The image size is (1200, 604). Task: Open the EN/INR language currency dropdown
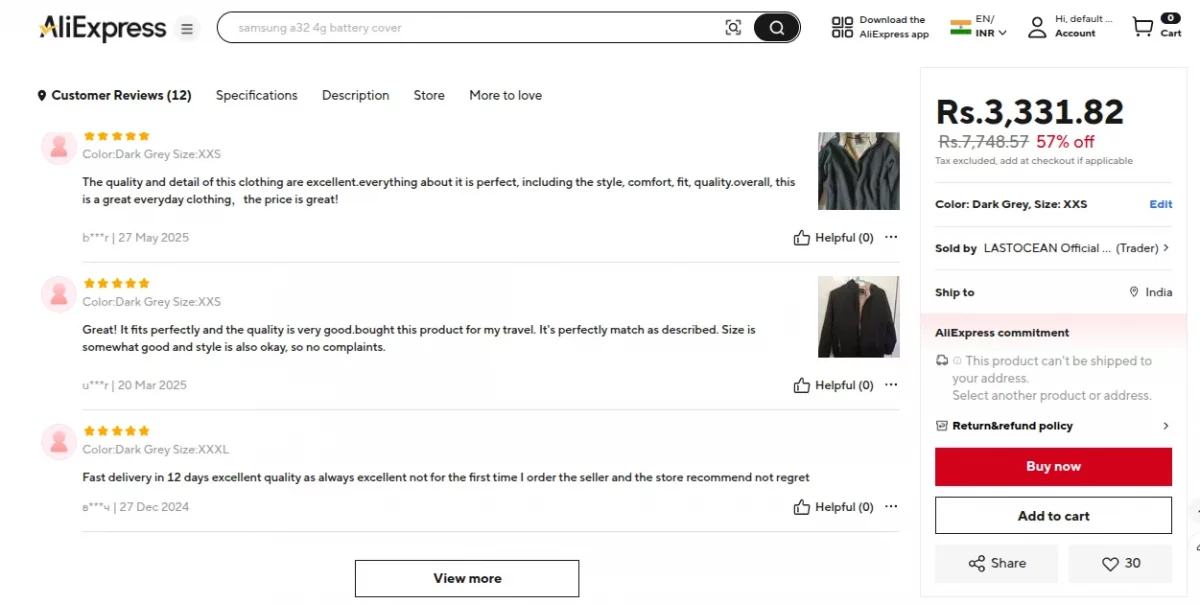pos(979,27)
